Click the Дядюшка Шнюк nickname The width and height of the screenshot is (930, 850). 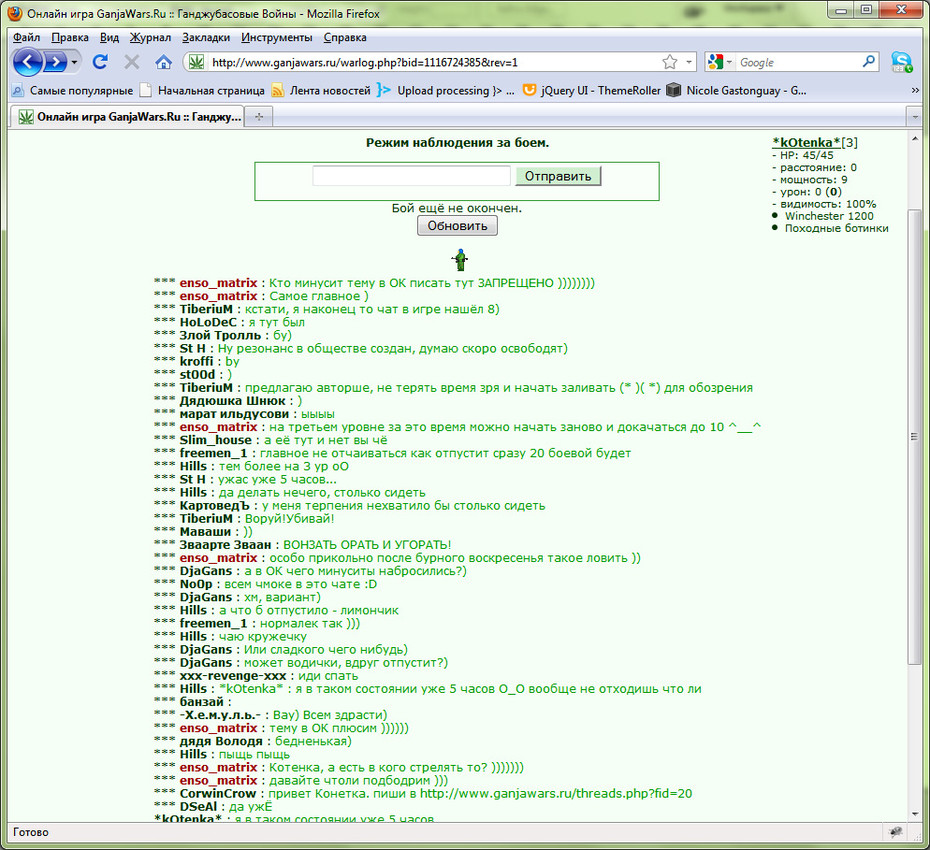(x=232, y=401)
